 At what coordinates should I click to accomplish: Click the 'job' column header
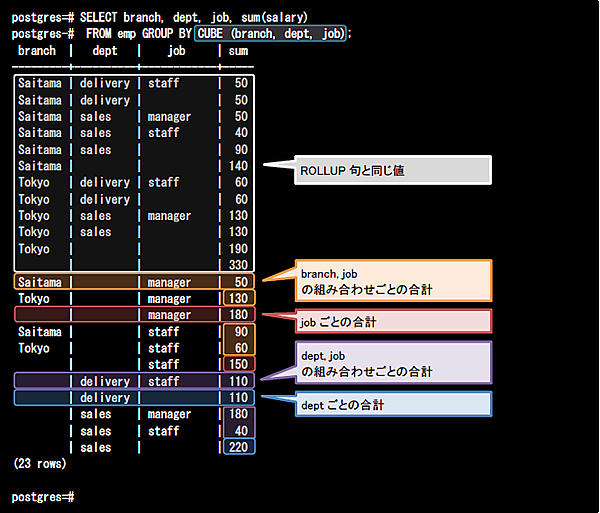[x=176, y=51]
